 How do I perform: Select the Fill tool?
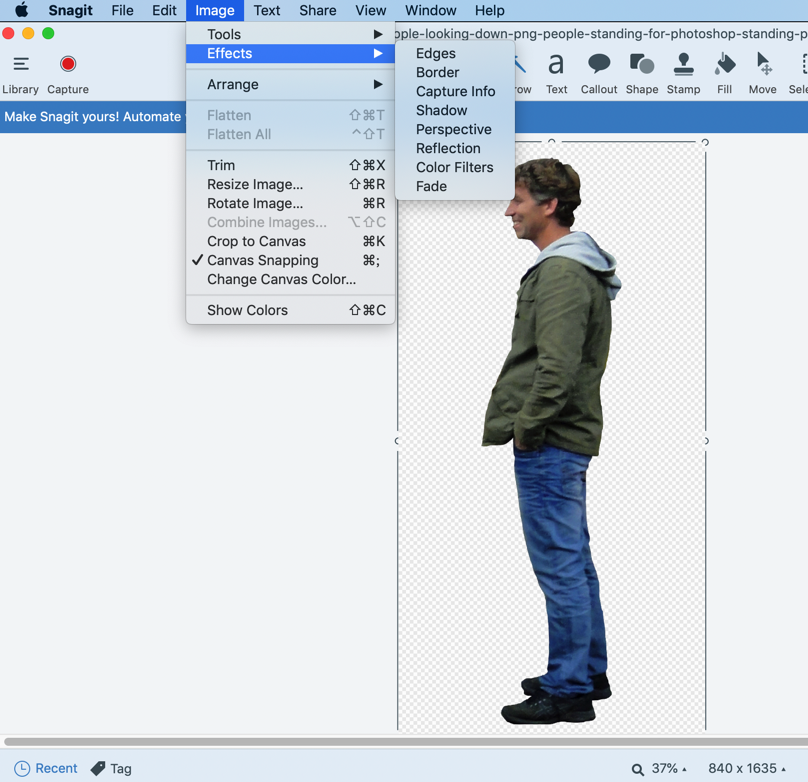point(725,66)
